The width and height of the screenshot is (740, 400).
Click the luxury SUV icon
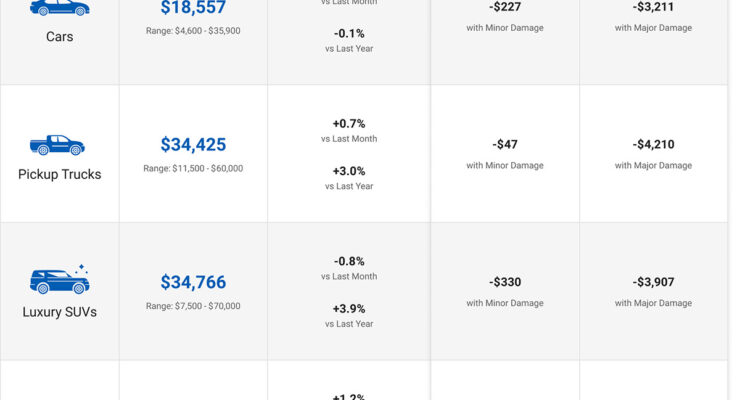point(59,281)
